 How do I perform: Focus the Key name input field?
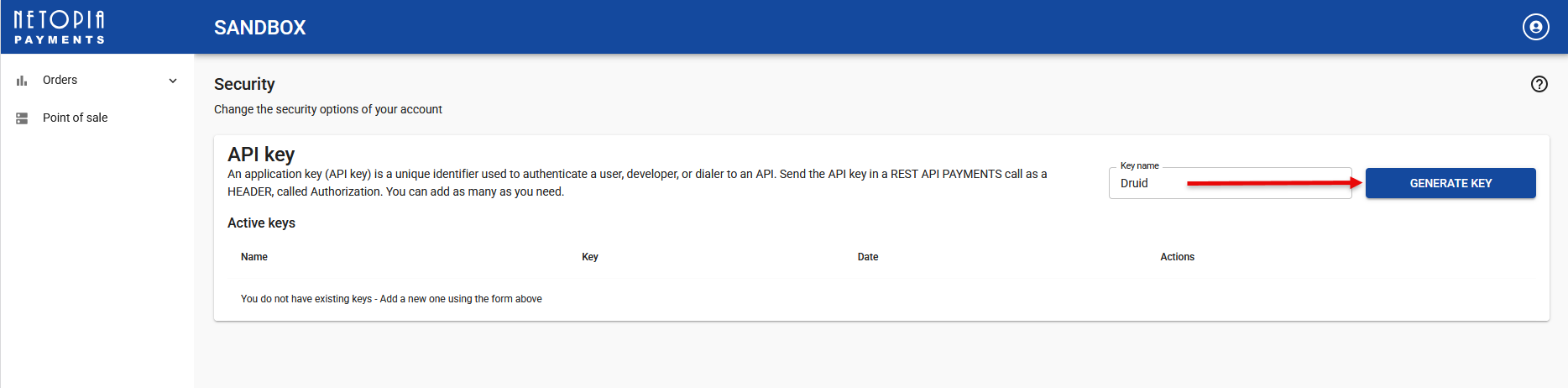[x=1158, y=183]
